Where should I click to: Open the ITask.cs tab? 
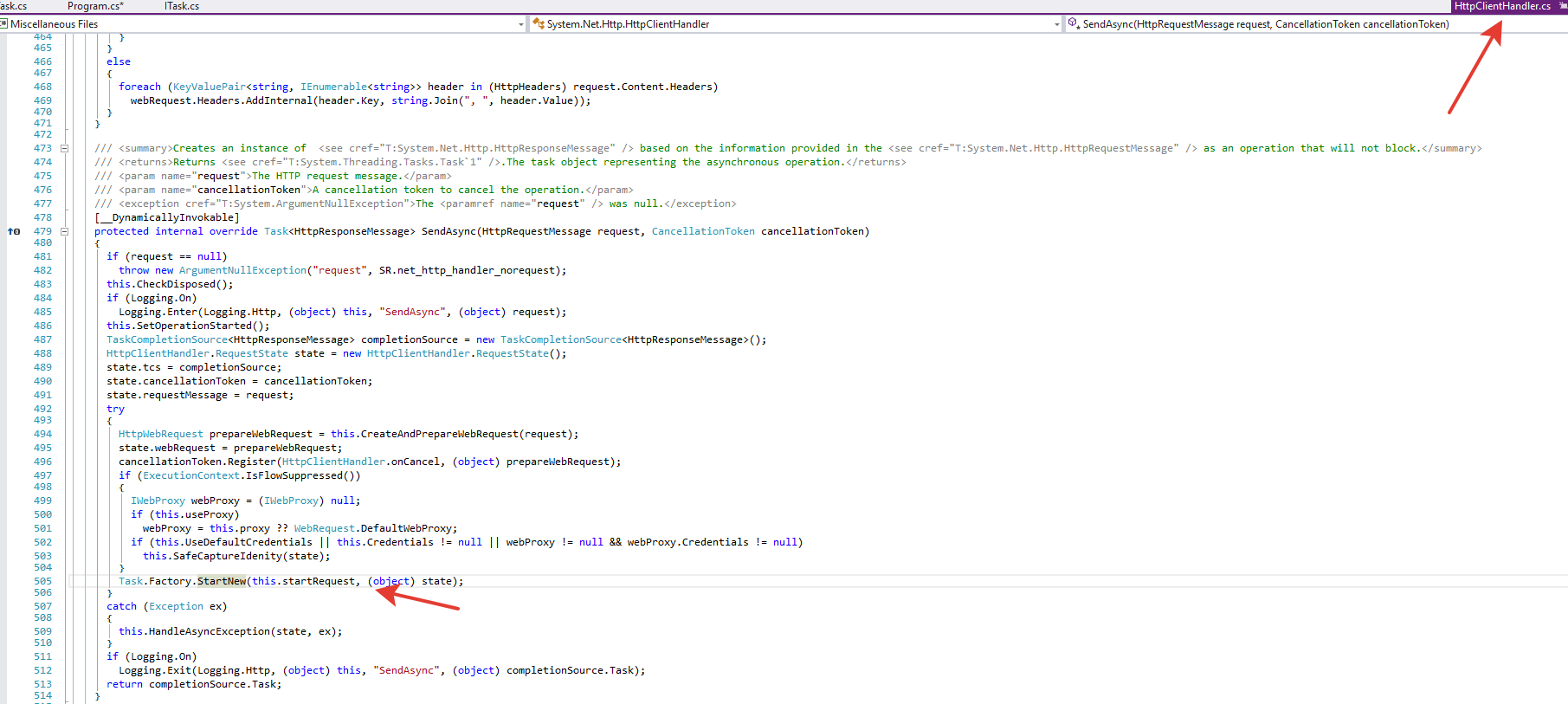click(182, 6)
